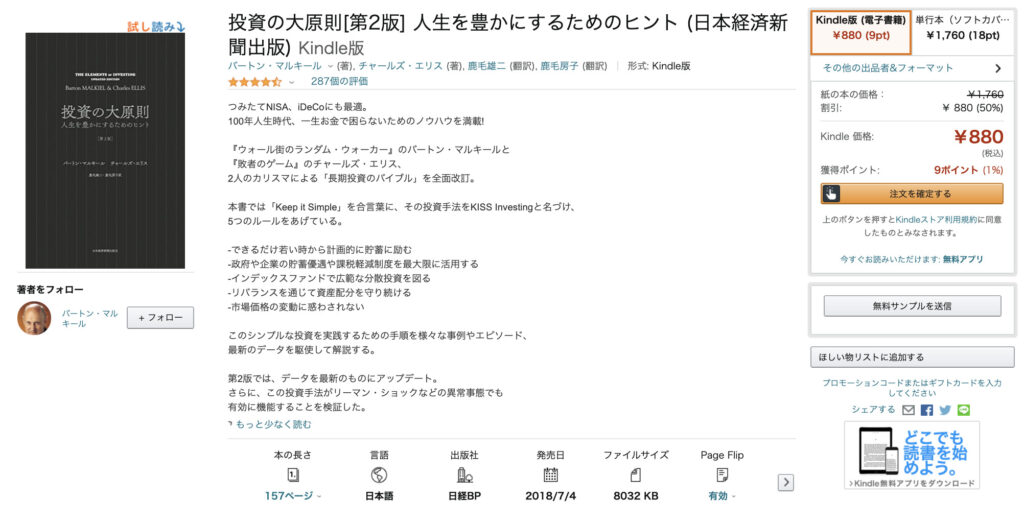Image resolution: width=1024 pixels, height=523 pixels.
Task: Click the 日経BP publisher value
Action: [x=464, y=496]
